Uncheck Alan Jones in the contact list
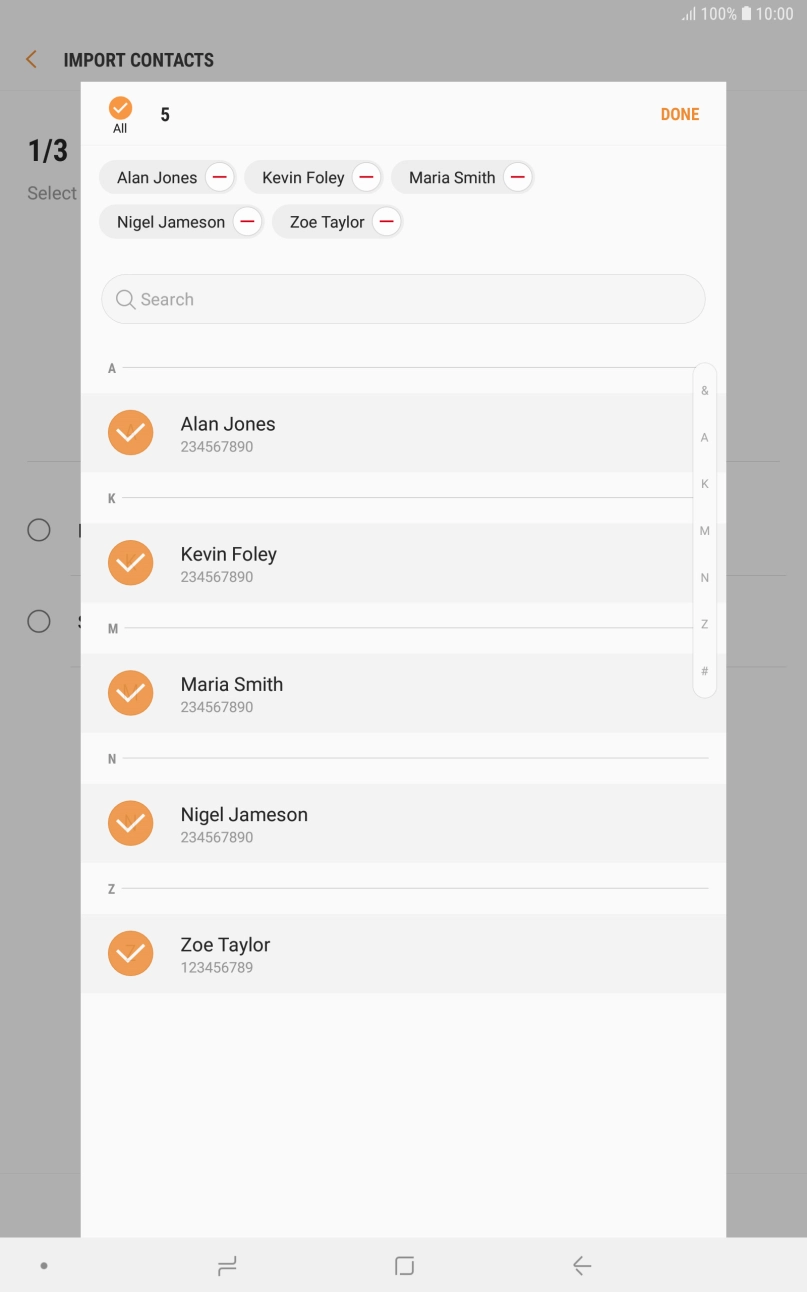Screen dimensions: 807x1292 click(130, 433)
